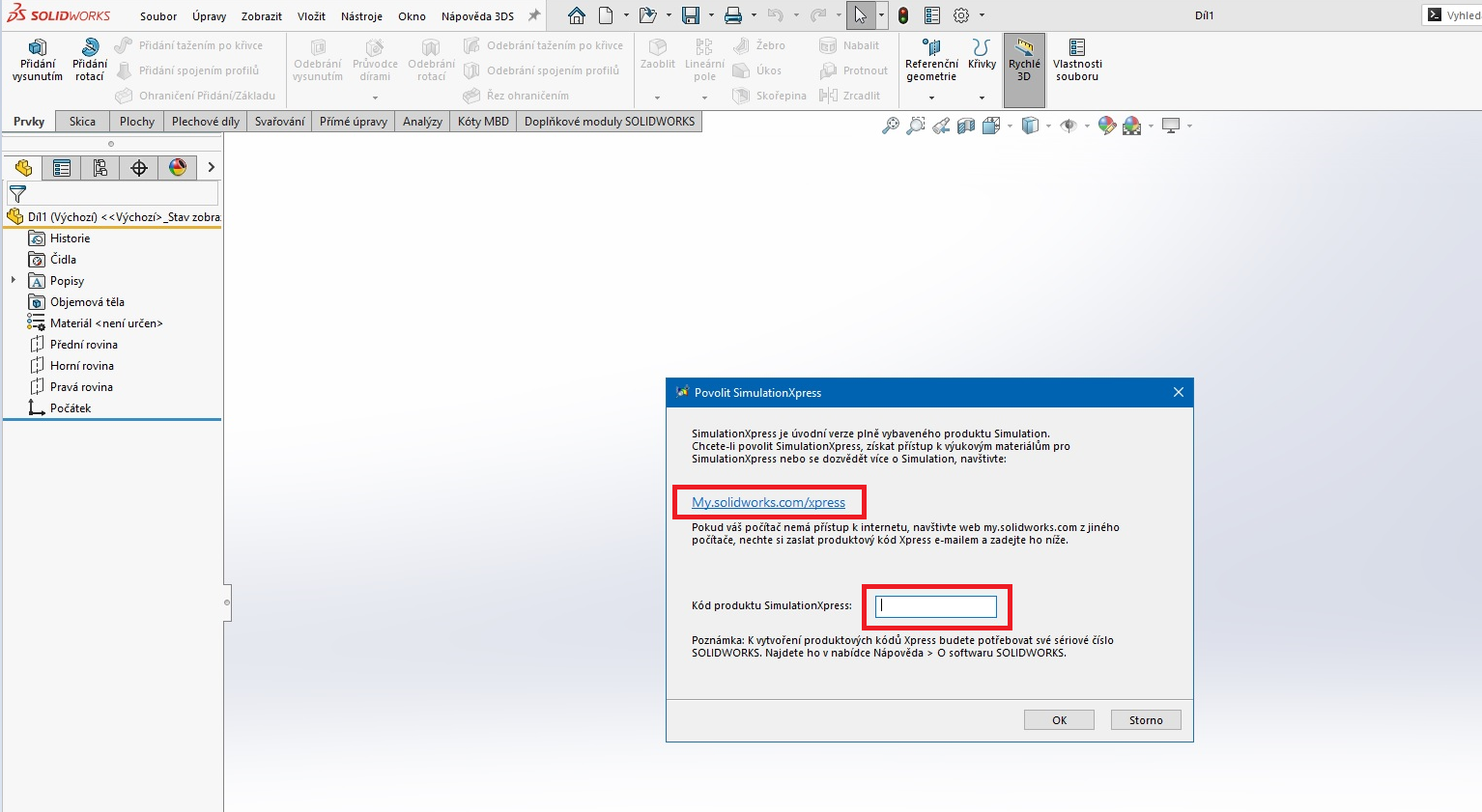Open the Zobrazit menu
Viewport: 1482px width, 812px height.
click(262, 16)
